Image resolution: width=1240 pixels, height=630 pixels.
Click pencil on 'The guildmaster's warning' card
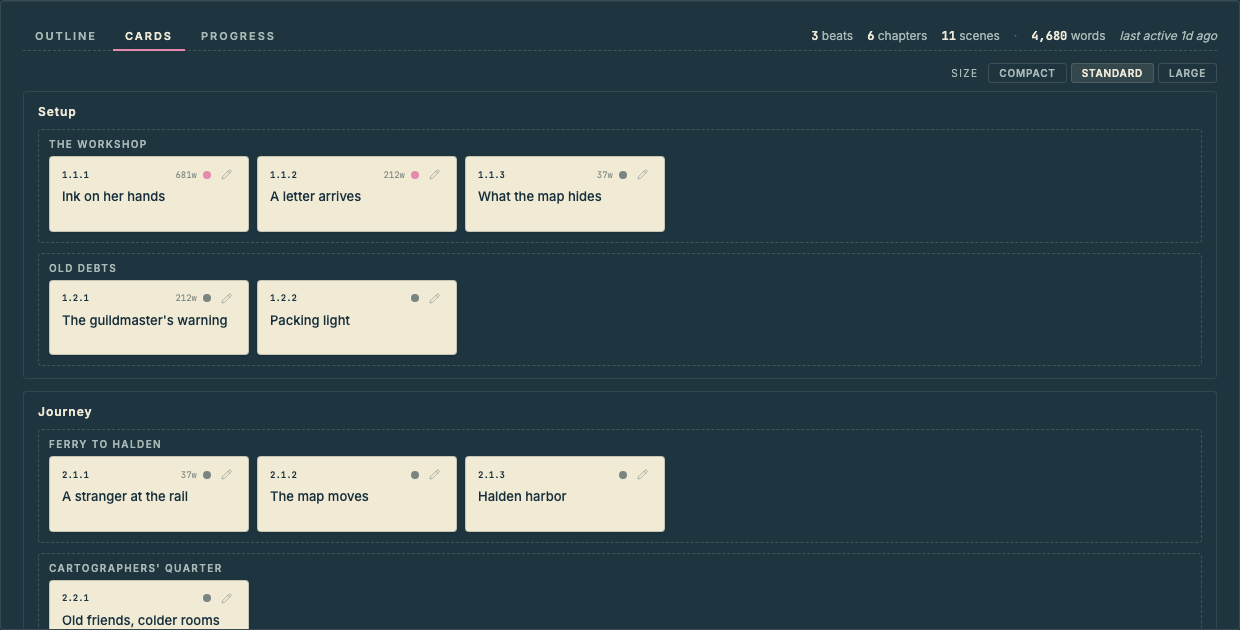pos(227,298)
